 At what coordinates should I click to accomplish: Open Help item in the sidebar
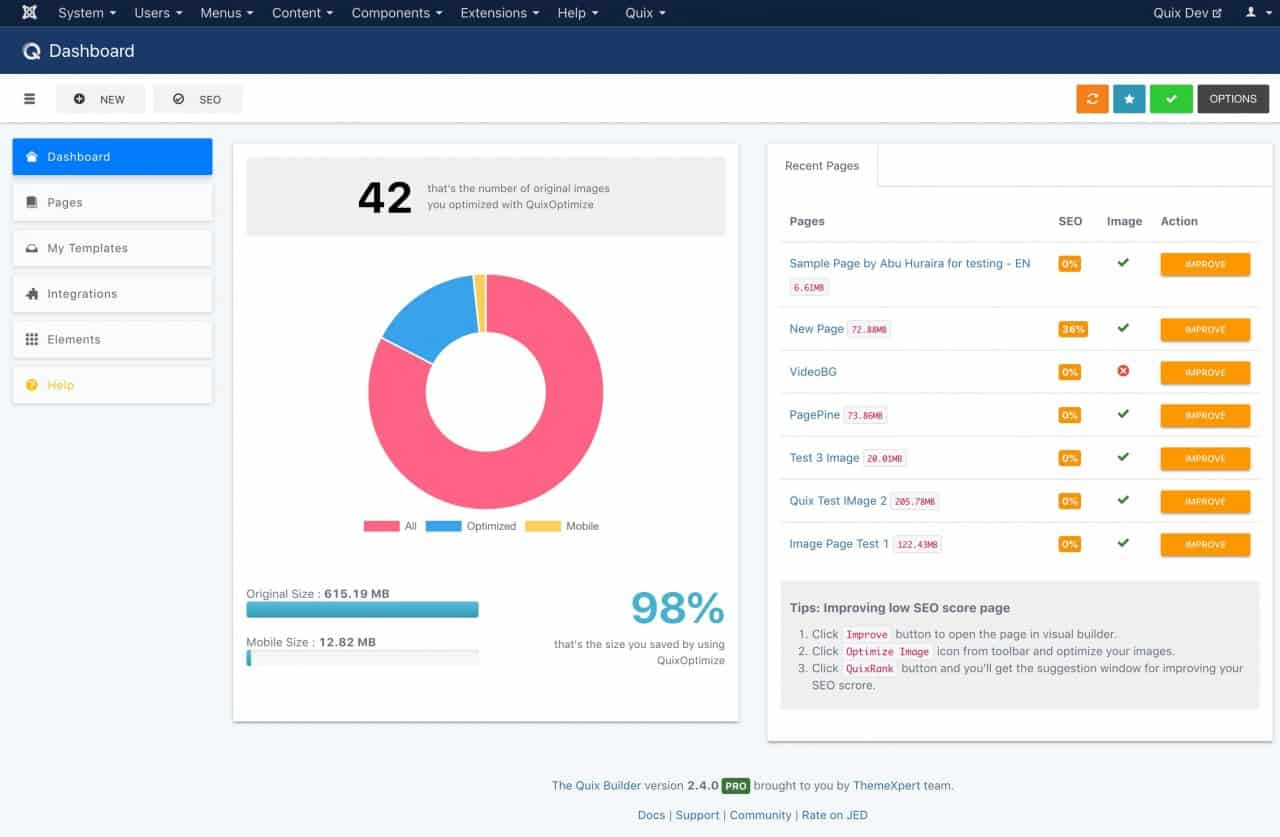tap(112, 385)
